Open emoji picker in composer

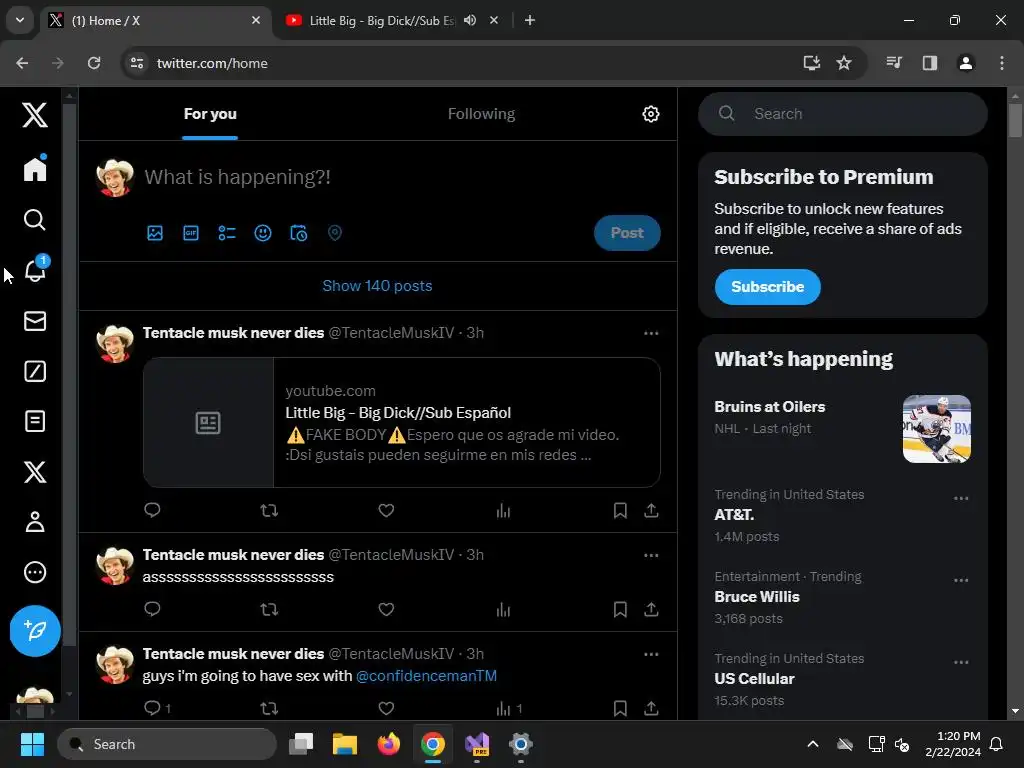click(x=263, y=233)
